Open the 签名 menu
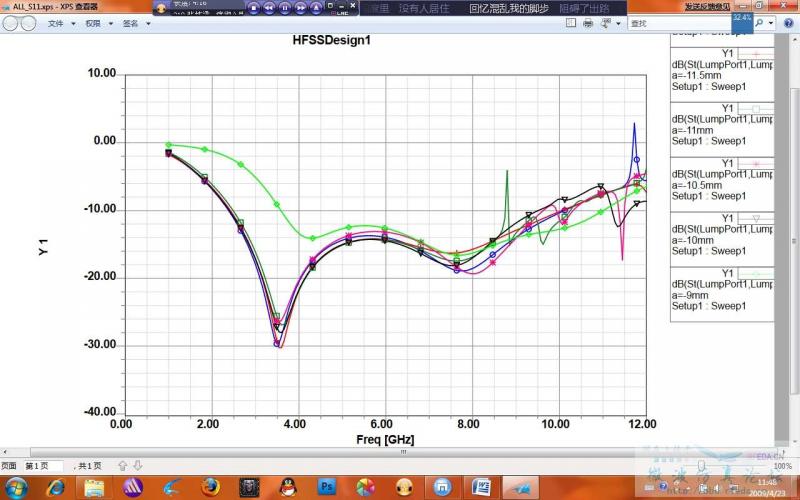The height and width of the screenshot is (500, 800). (x=131, y=23)
